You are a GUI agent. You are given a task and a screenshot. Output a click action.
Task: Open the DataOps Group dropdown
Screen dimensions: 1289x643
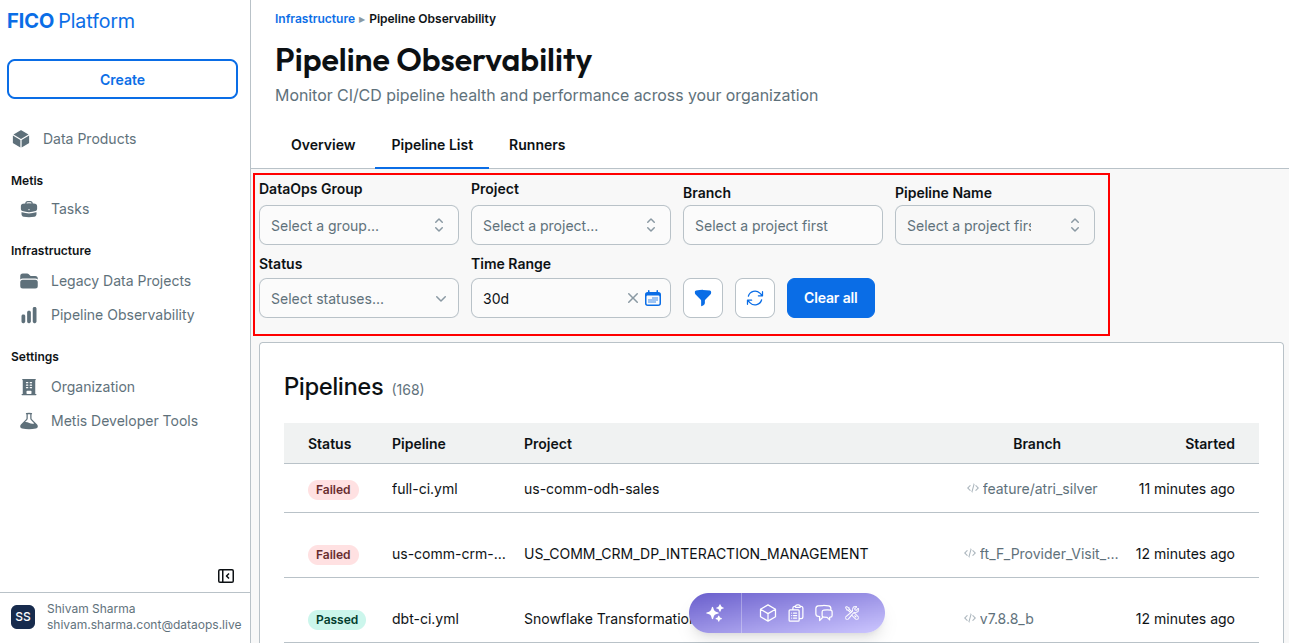pos(359,225)
